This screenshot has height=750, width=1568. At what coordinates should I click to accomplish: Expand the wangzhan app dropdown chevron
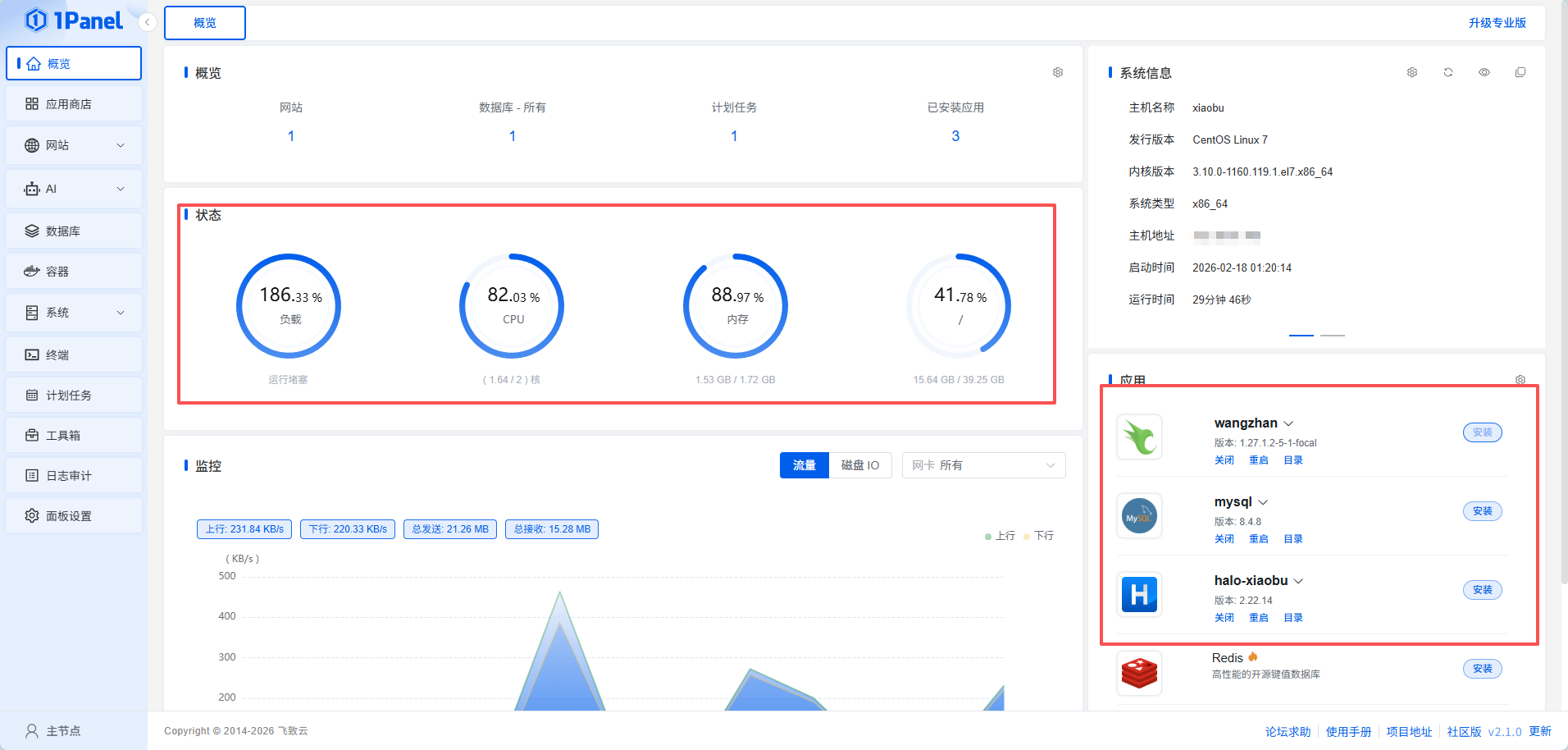pyautogui.click(x=1288, y=423)
